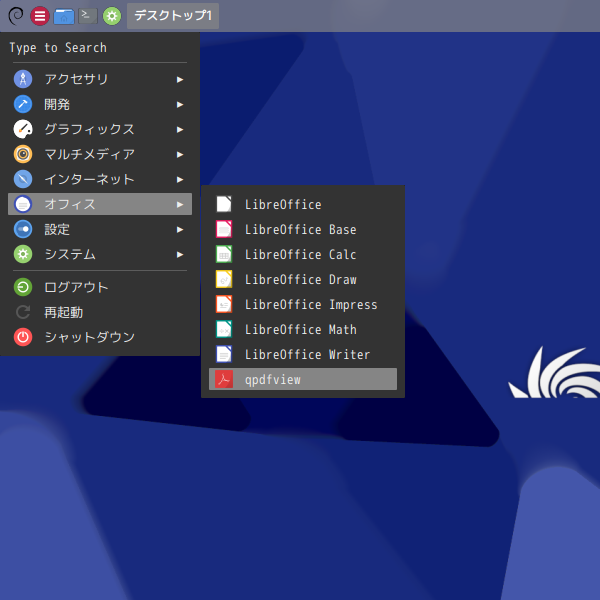The width and height of the screenshot is (600, 600).
Task: Click ログアウト to log out
Action: tap(100, 287)
